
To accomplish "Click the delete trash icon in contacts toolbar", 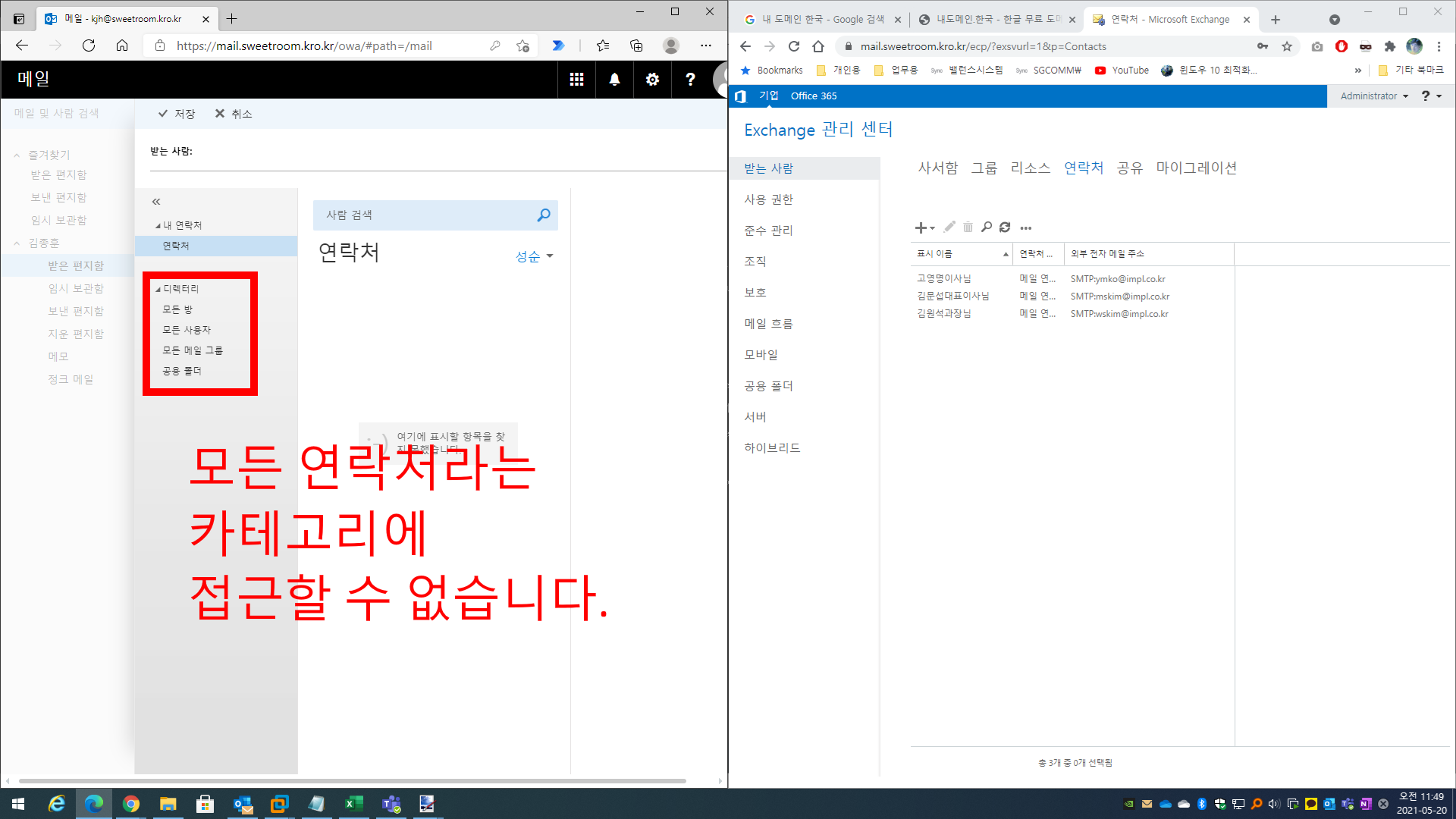I will 968,227.
